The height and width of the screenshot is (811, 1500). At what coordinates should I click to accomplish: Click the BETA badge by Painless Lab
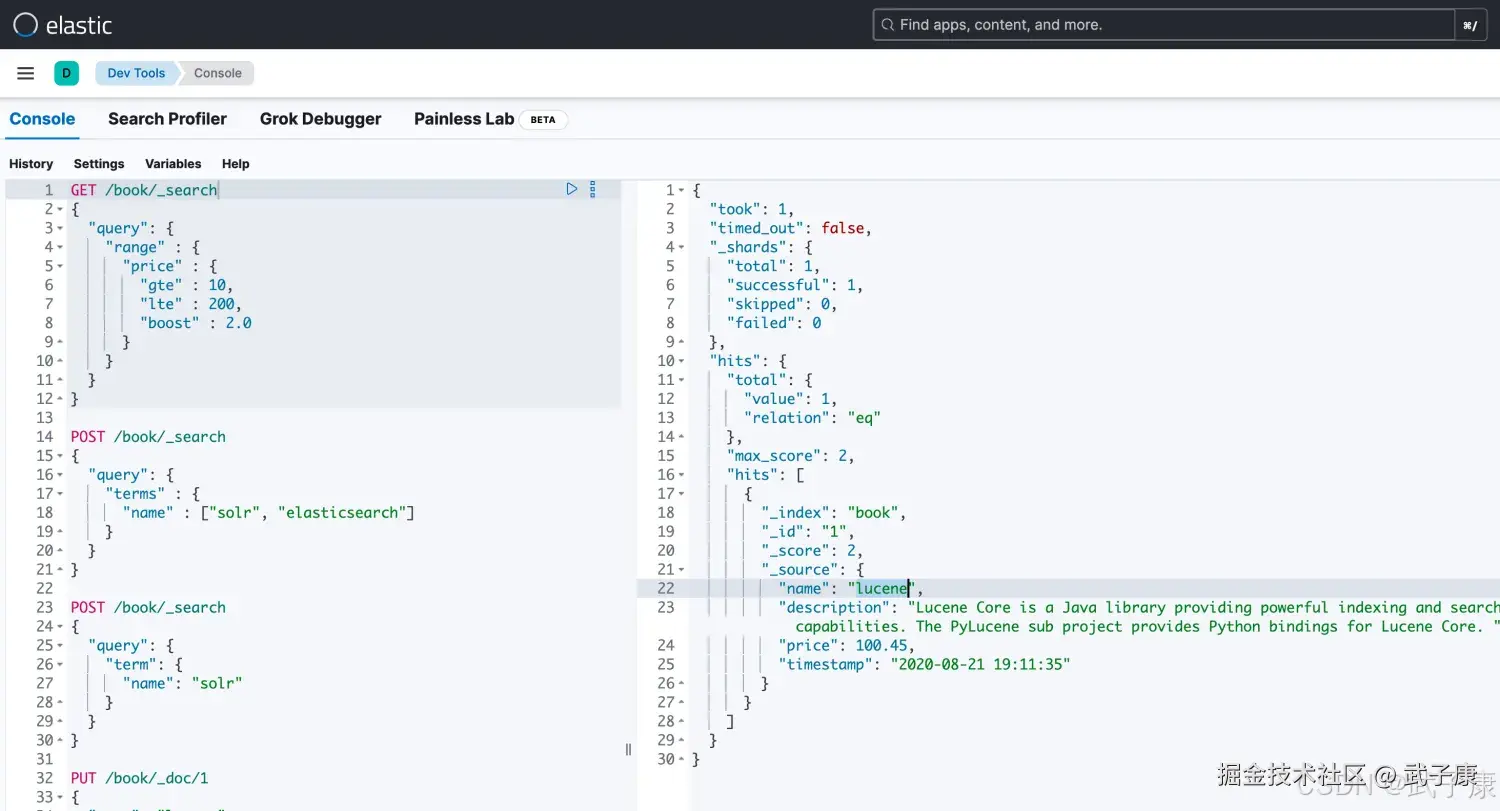pos(543,120)
